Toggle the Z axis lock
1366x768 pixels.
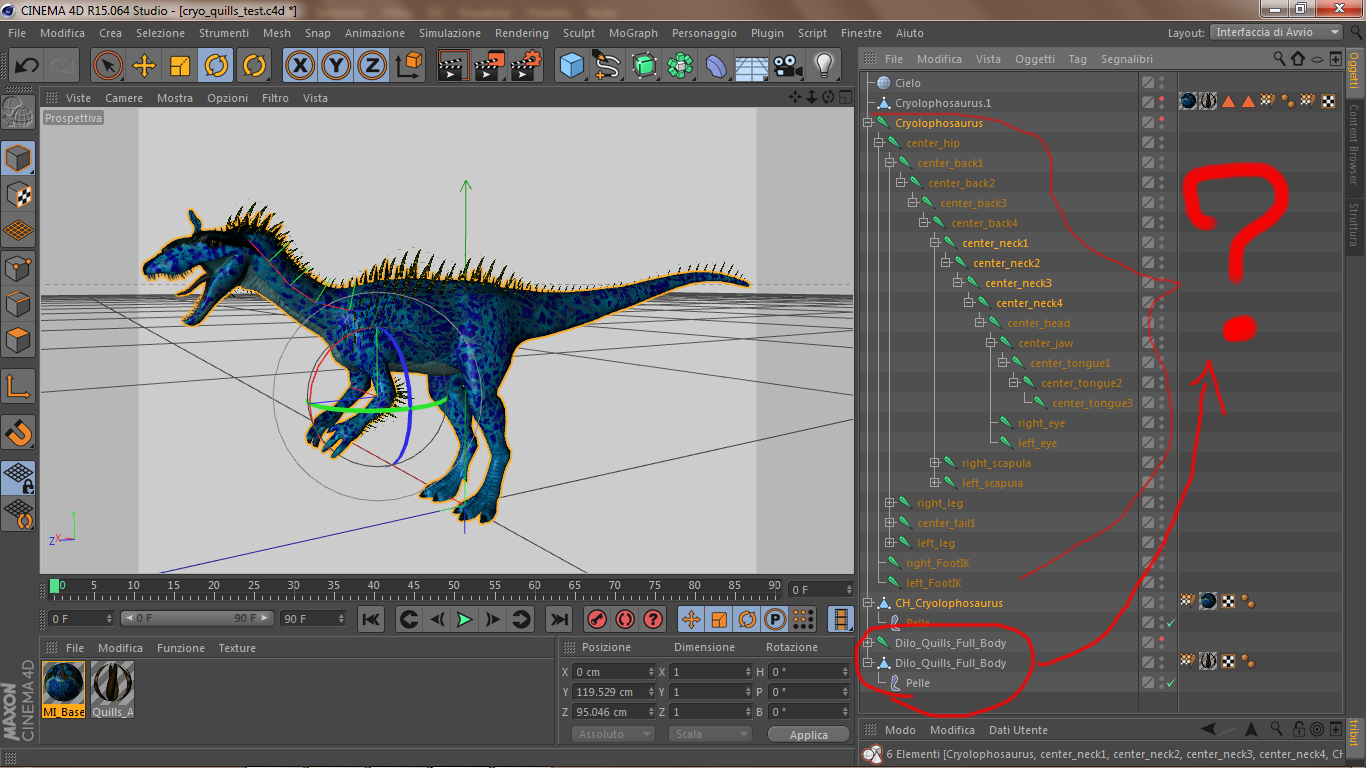pyautogui.click(x=372, y=67)
